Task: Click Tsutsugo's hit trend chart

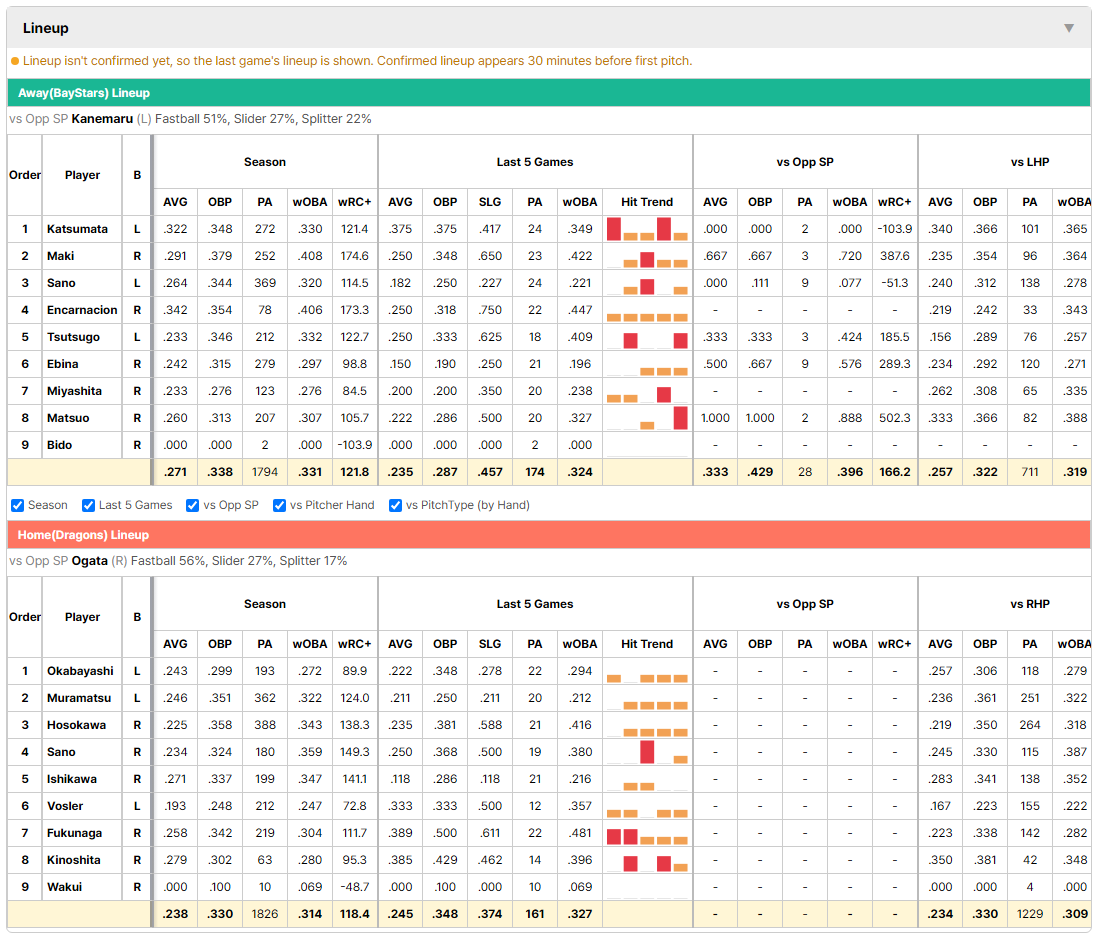Action: (647, 337)
